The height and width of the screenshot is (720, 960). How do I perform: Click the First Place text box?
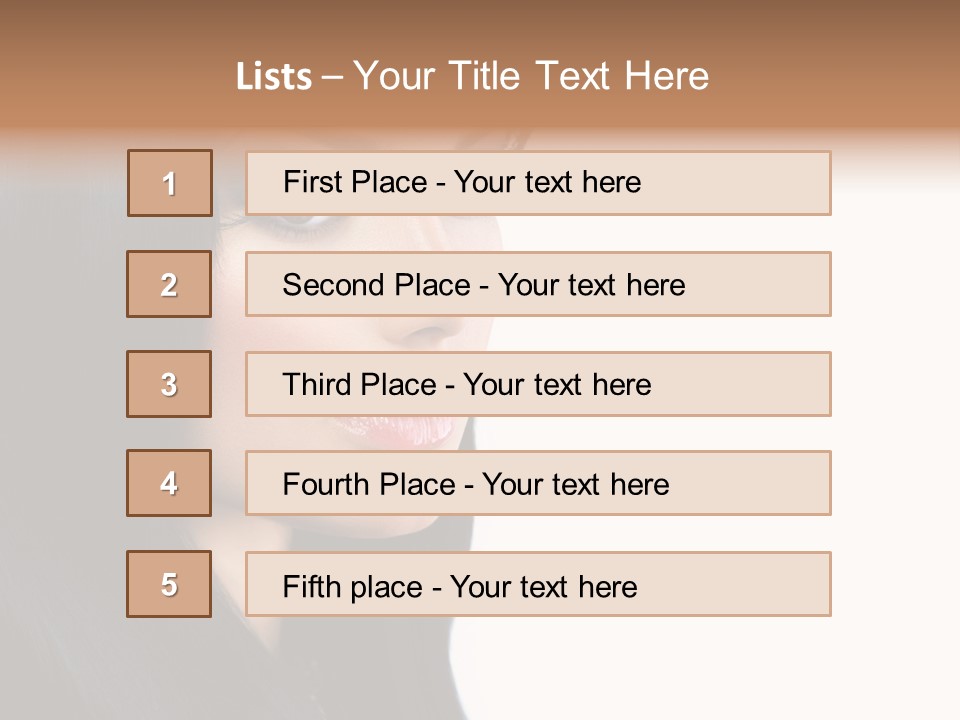pyautogui.click(x=538, y=183)
